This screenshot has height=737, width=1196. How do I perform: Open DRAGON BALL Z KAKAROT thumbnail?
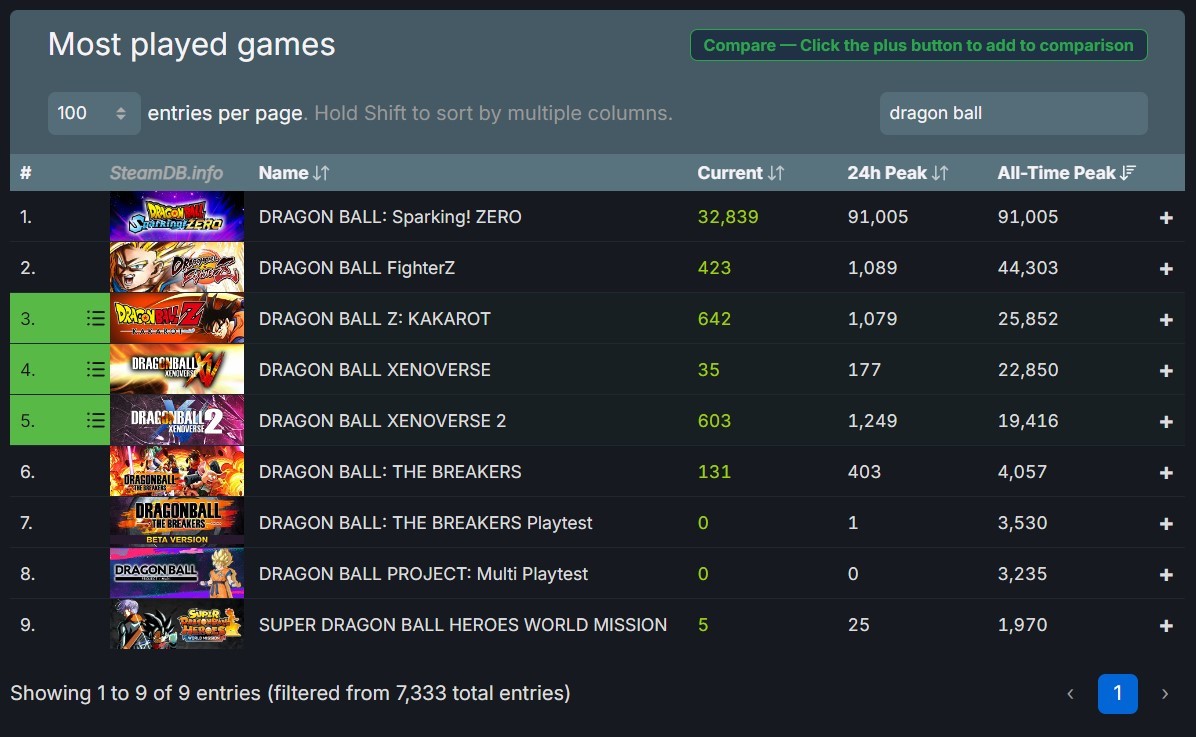177,318
